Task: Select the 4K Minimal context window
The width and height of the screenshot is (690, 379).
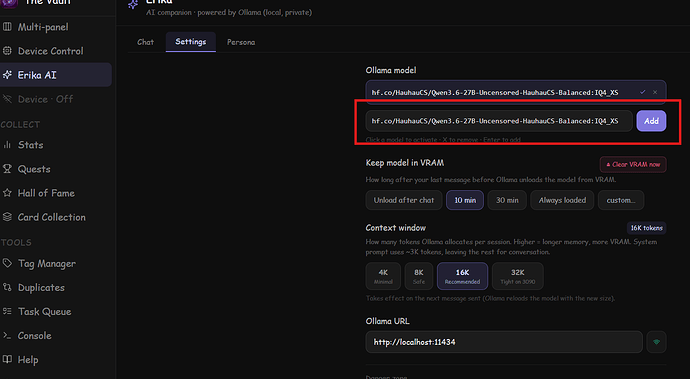Action: pos(383,276)
